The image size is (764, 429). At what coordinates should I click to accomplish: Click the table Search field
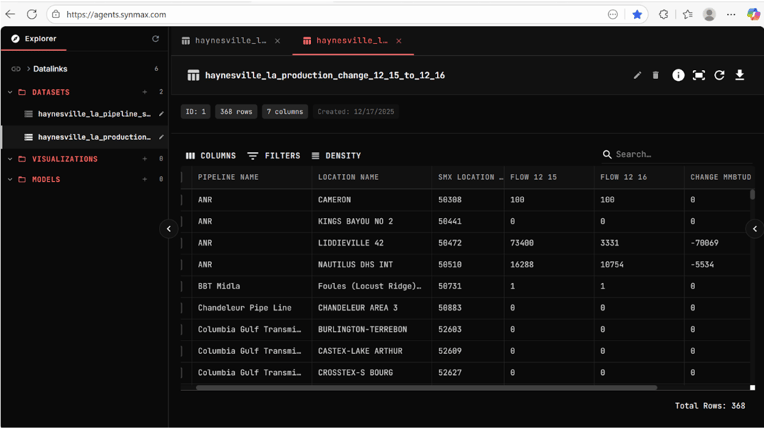click(x=677, y=154)
